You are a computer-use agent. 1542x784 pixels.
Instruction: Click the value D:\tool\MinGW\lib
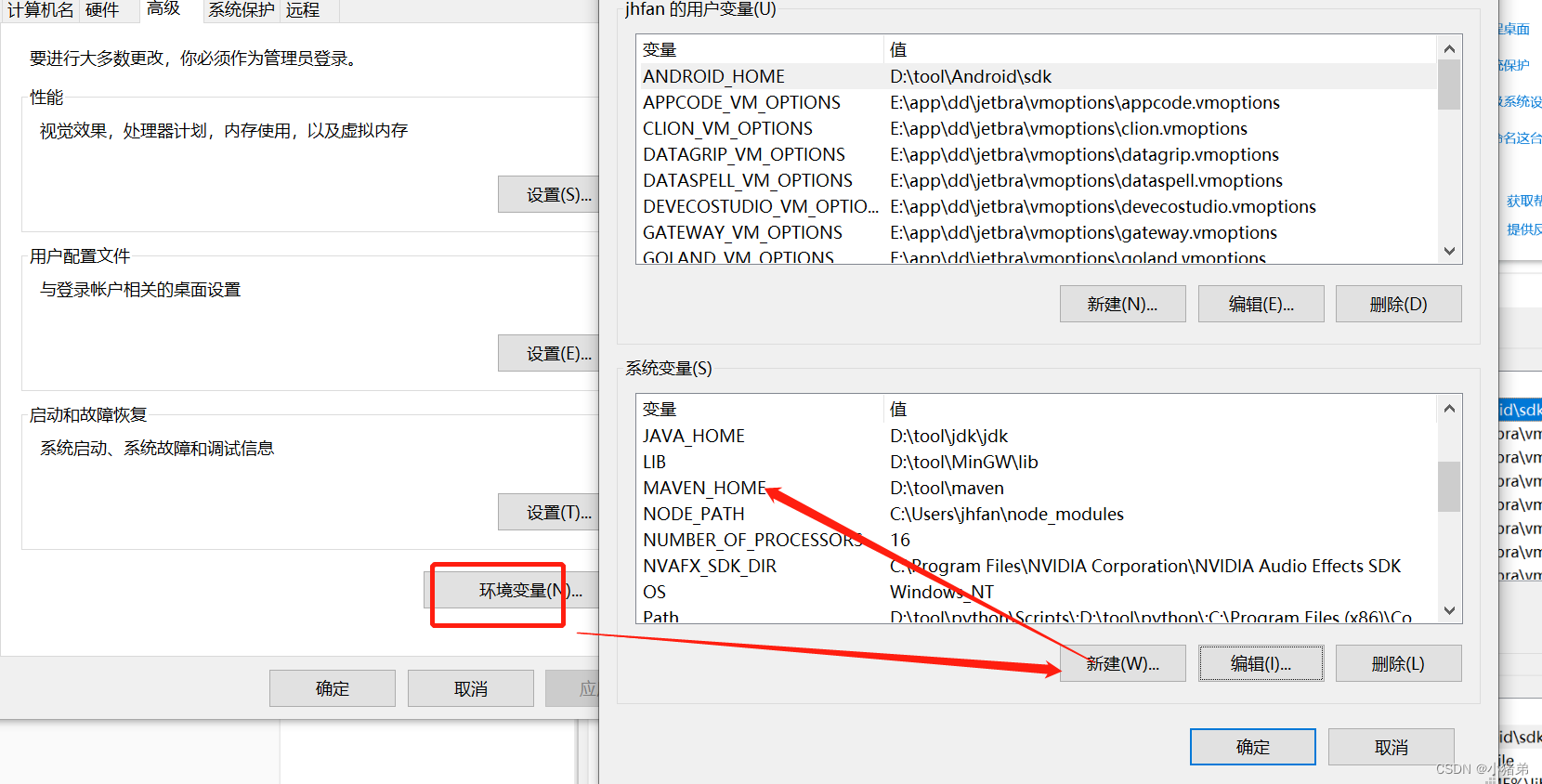963,462
